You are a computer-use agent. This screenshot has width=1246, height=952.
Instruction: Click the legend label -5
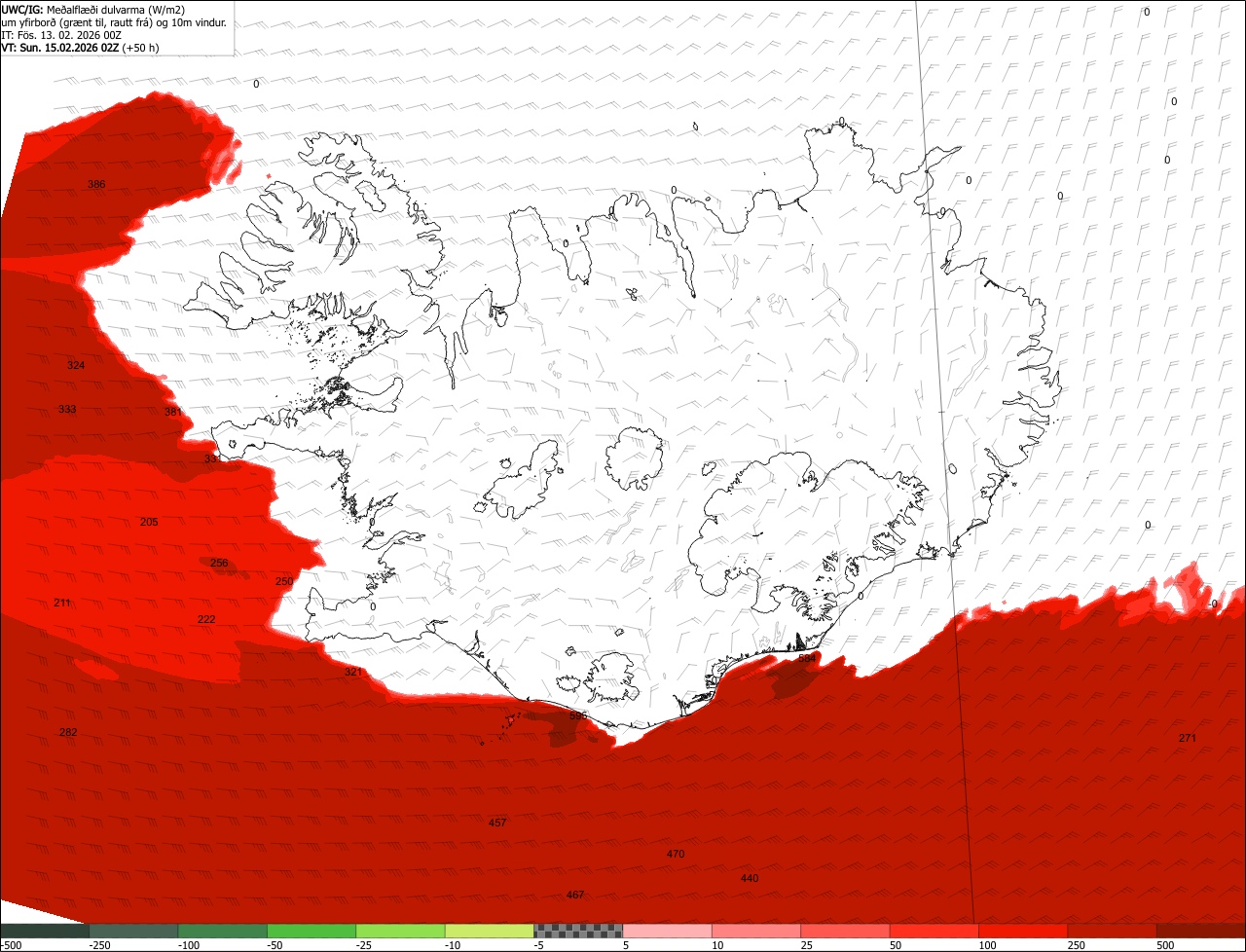541,945
